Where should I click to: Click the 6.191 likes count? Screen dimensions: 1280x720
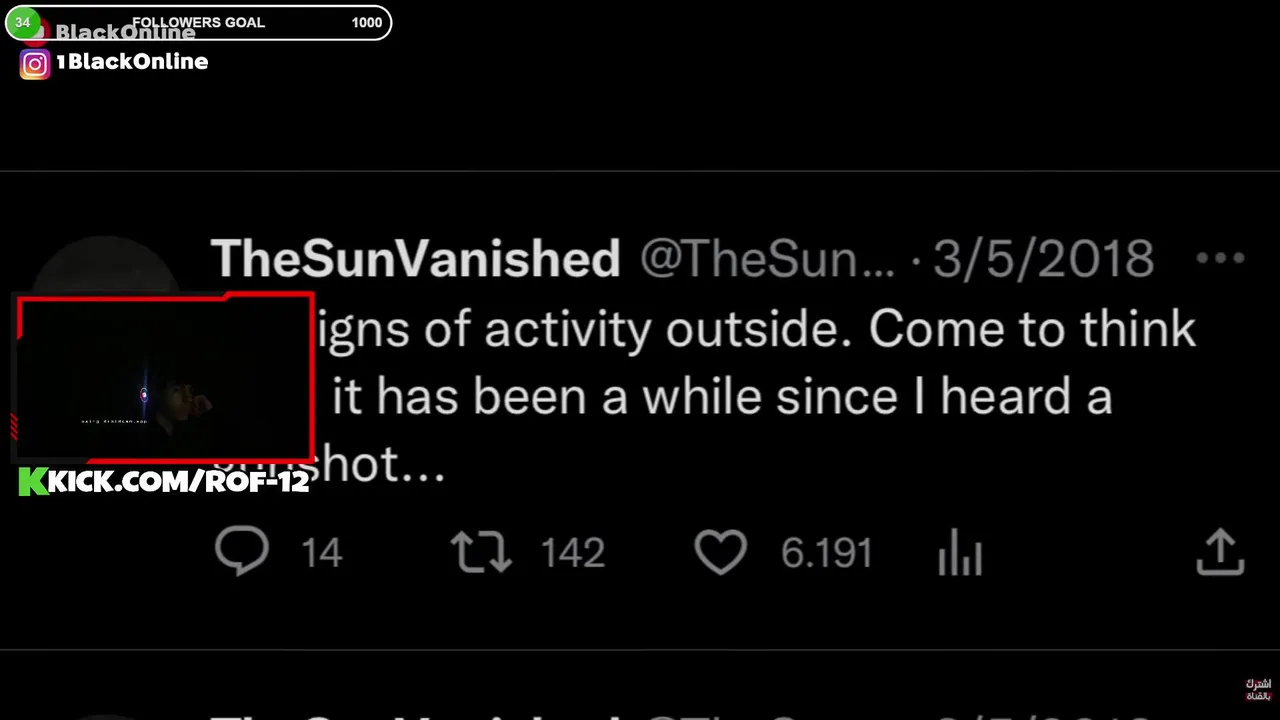(x=826, y=553)
